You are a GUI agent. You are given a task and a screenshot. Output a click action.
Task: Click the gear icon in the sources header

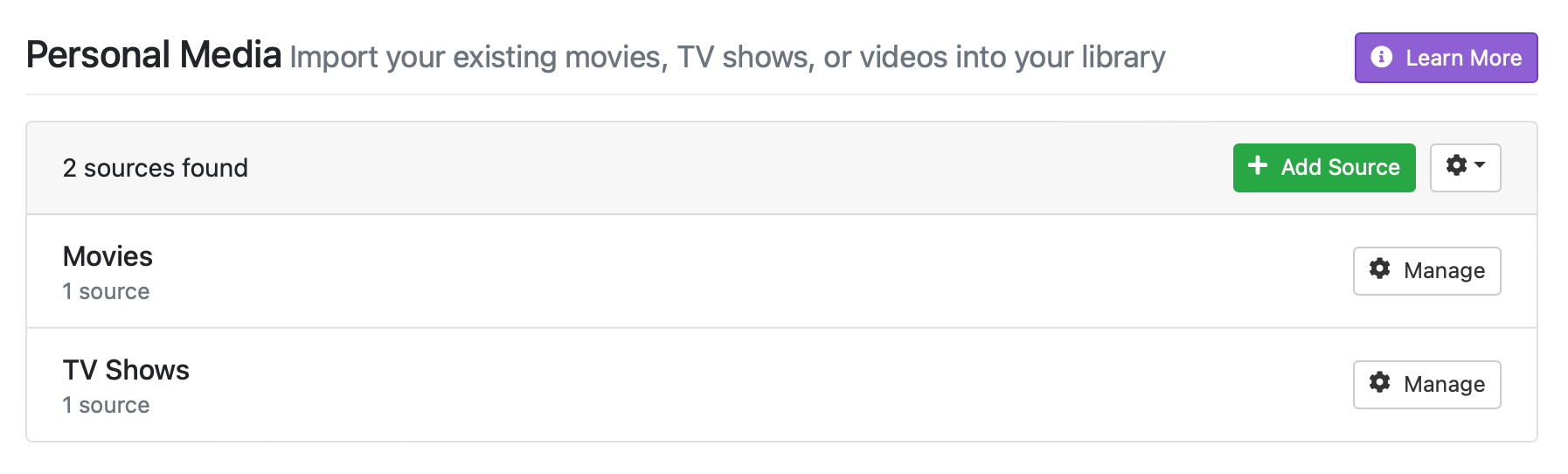pyautogui.click(x=1456, y=165)
